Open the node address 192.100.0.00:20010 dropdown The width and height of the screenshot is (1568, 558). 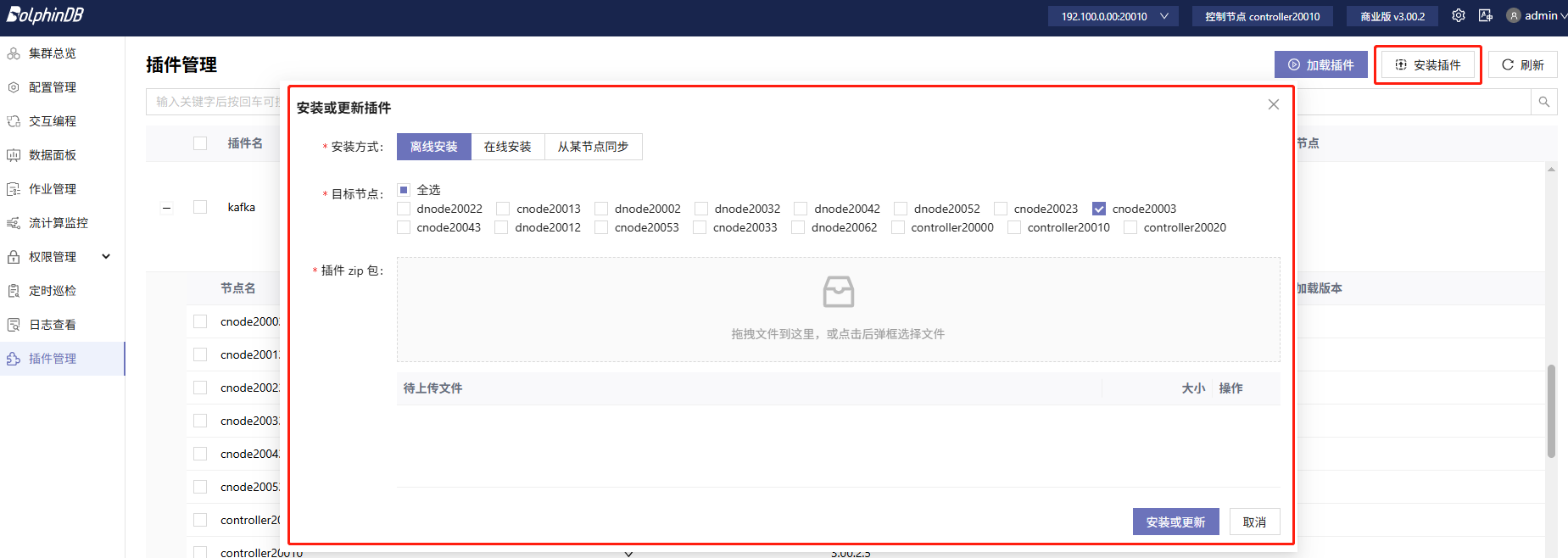[1113, 16]
